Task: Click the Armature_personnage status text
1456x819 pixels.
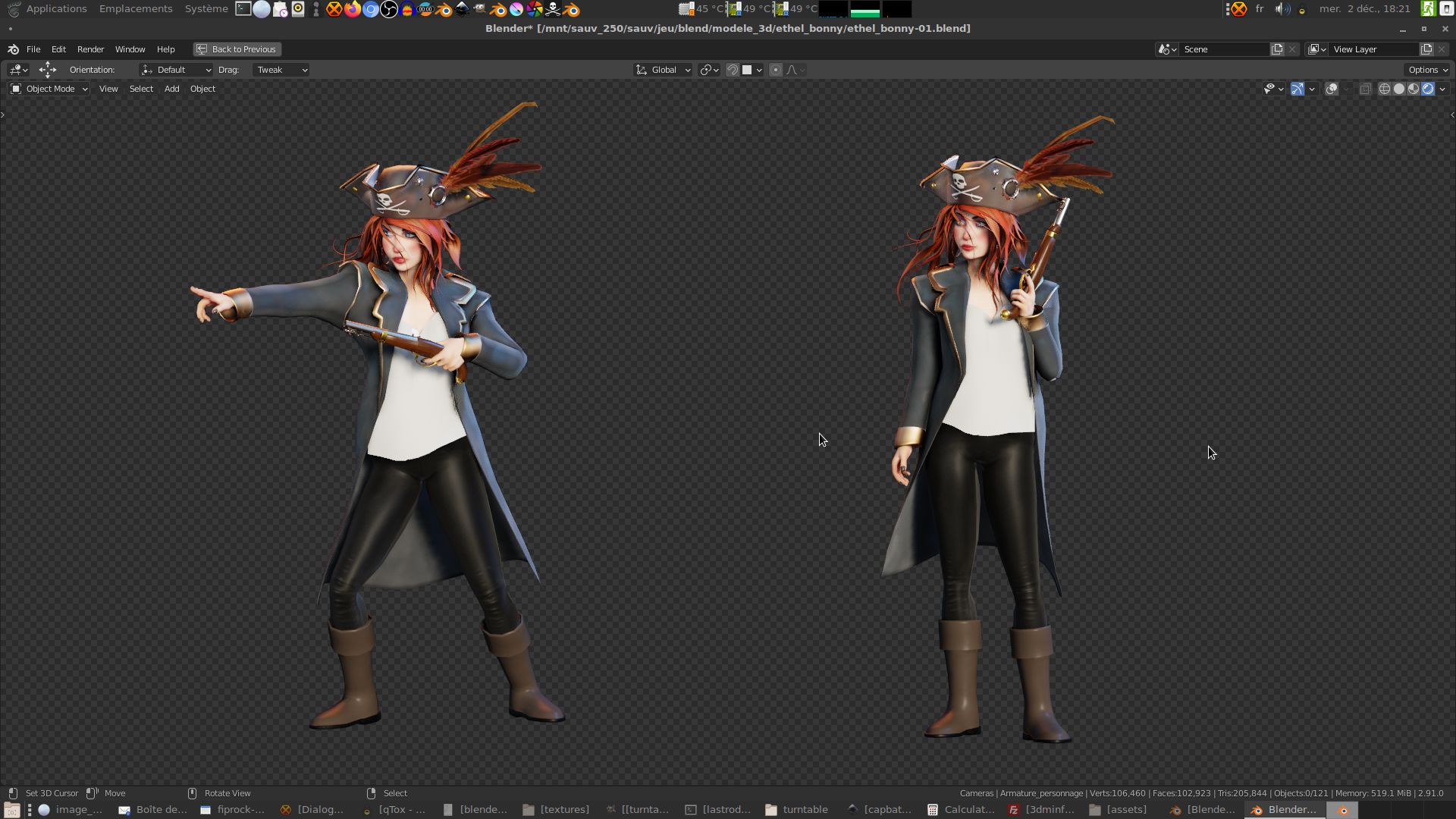Action: [1041, 793]
